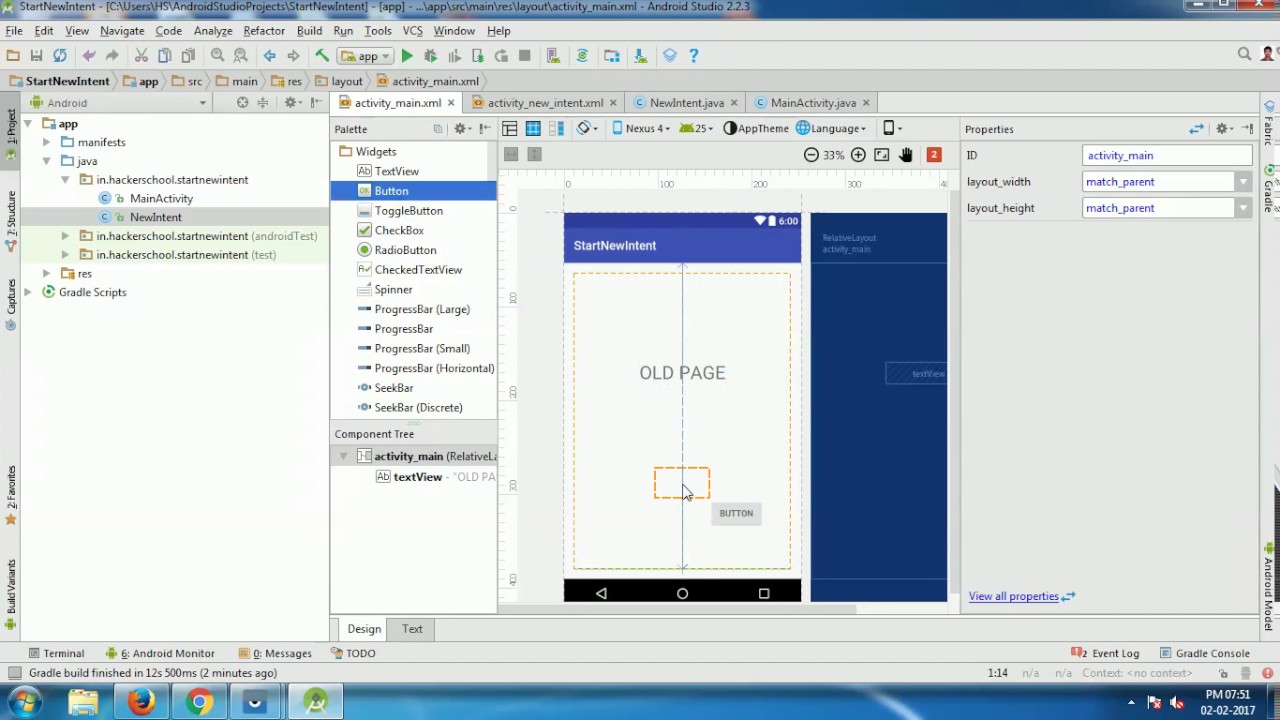
Task: Switch to the NewIntent.java tab
Action: [x=686, y=103]
